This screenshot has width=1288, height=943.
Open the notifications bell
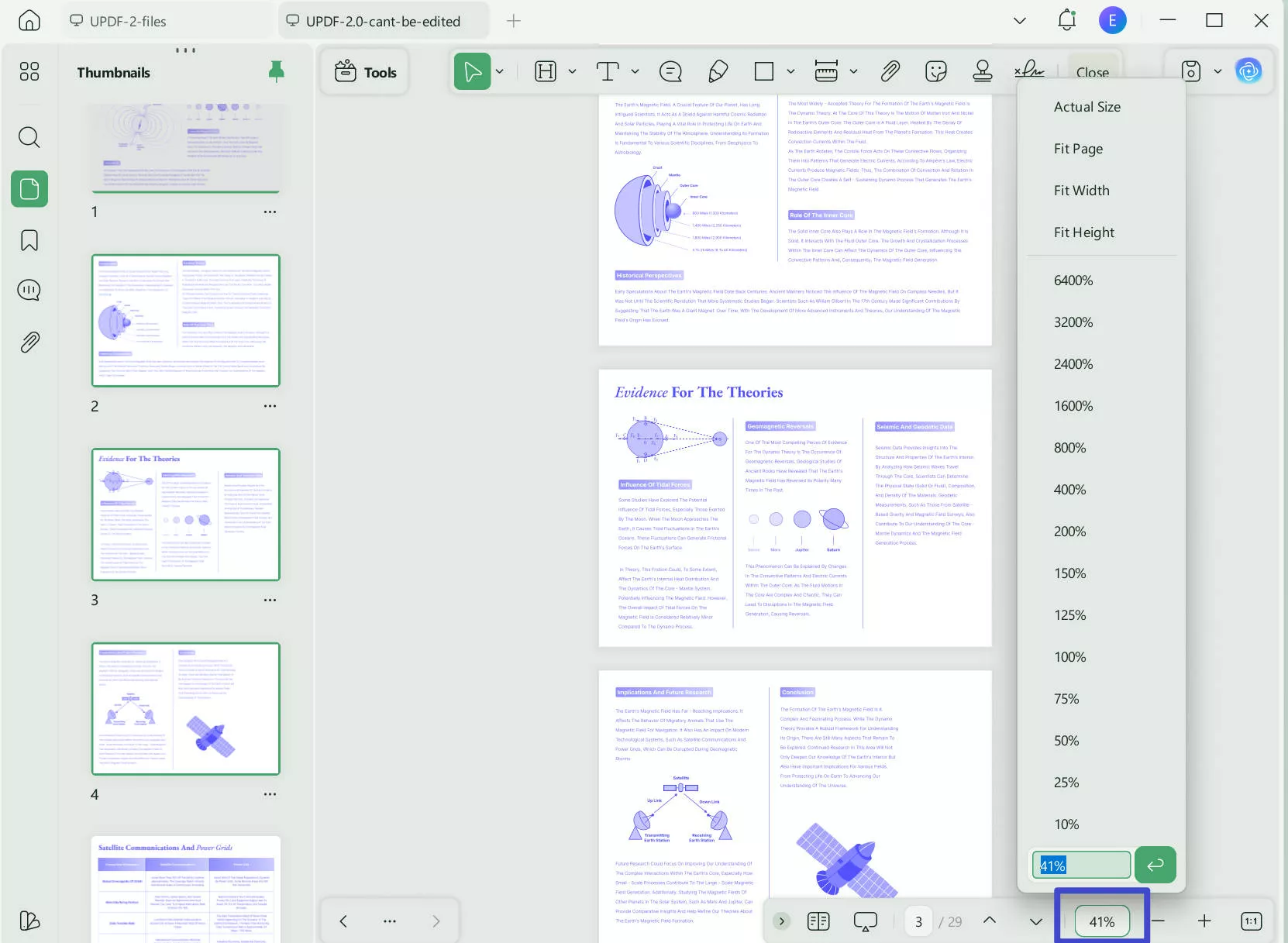(1067, 21)
